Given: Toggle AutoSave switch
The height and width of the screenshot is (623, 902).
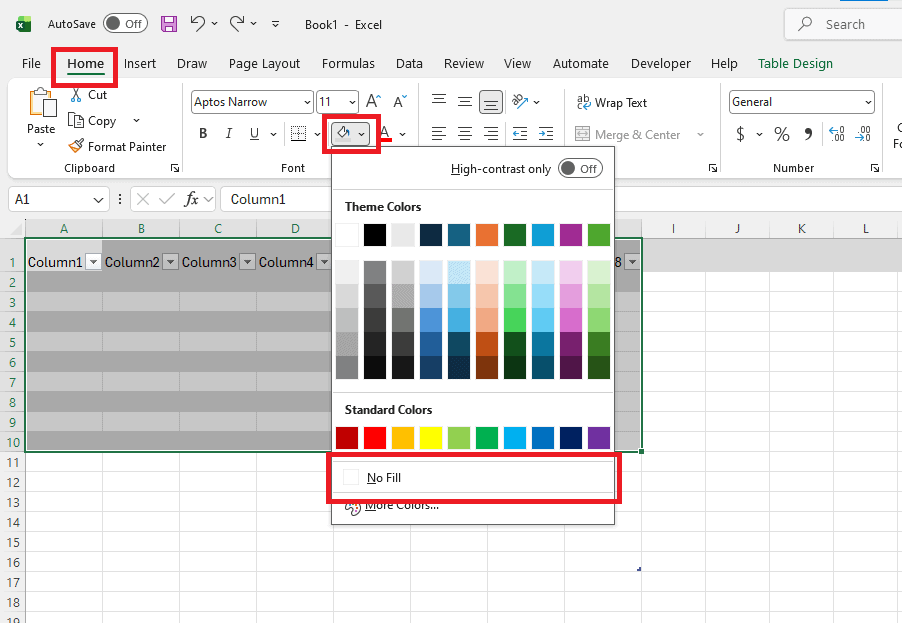Looking at the screenshot, I should [x=125, y=24].
